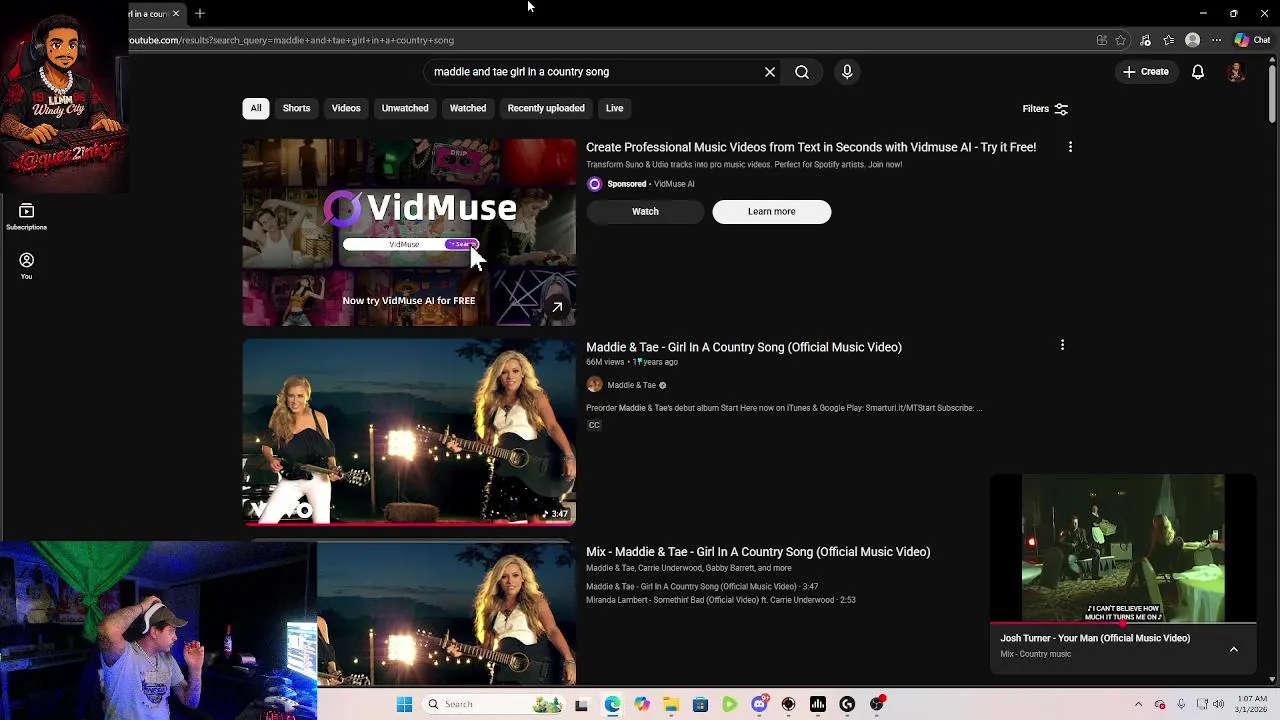The height and width of the screenshot is (720, 1280).
Task: Select the Live filter chip
Action: 614,108
